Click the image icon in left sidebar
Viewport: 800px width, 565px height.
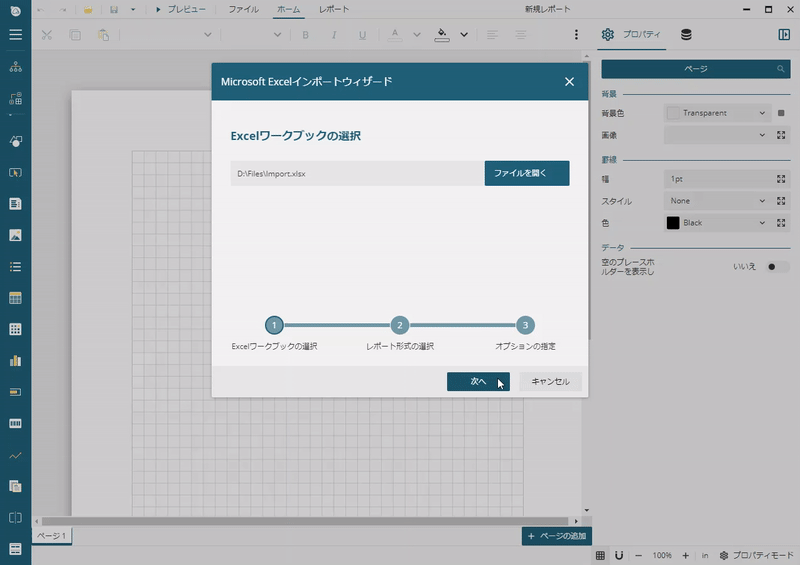tap(15, 236)
